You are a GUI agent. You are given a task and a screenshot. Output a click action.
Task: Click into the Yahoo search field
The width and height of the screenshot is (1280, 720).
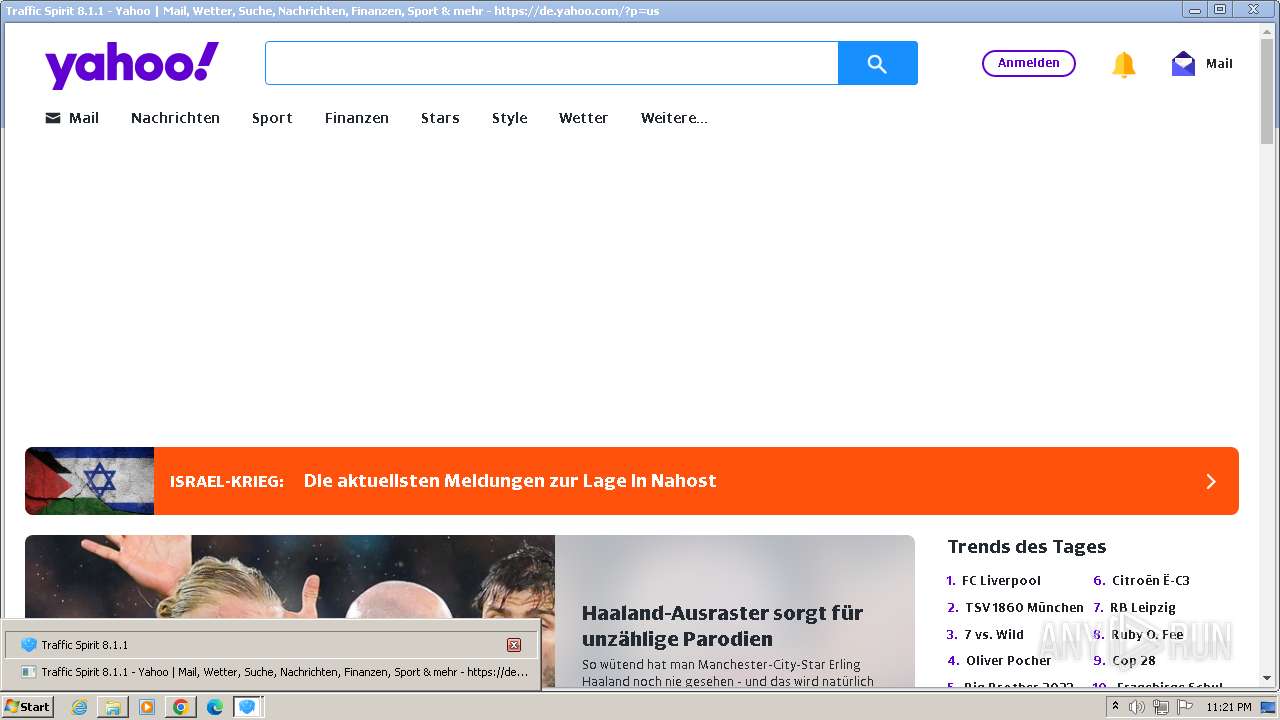551,63
